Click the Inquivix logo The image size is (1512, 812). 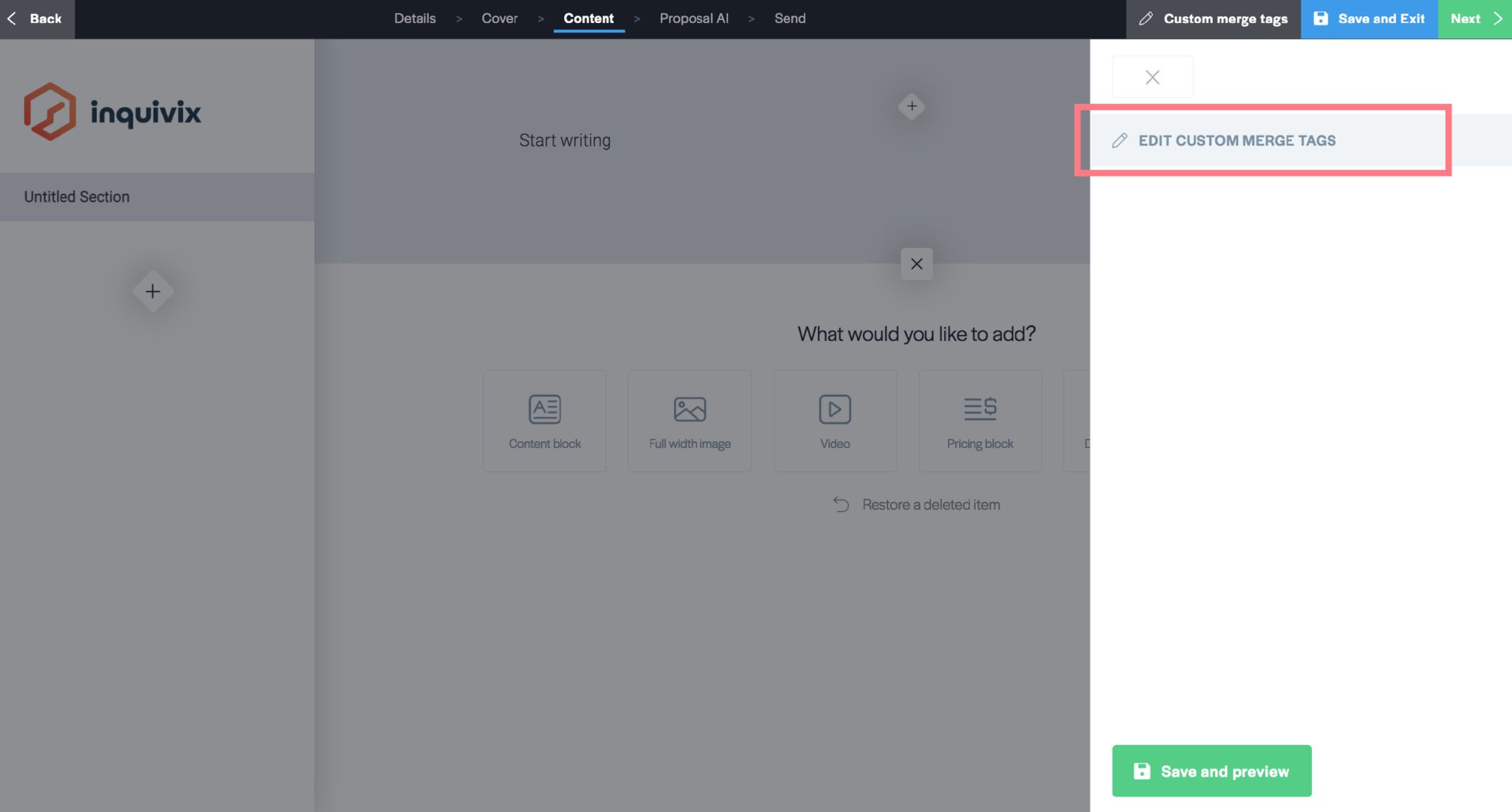pyautogui.click(x=112, y=111)
